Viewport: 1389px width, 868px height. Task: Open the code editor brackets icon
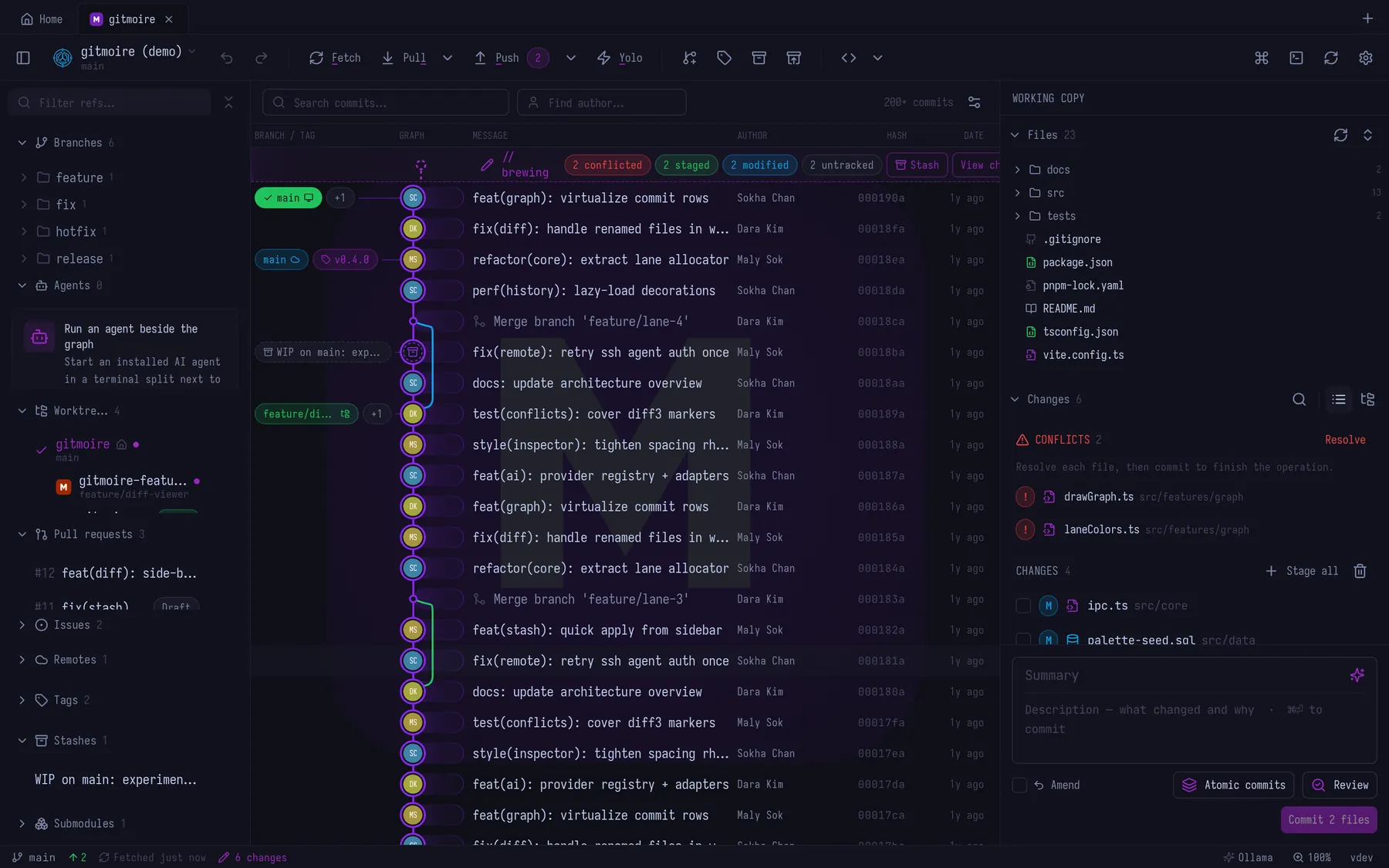849,58
